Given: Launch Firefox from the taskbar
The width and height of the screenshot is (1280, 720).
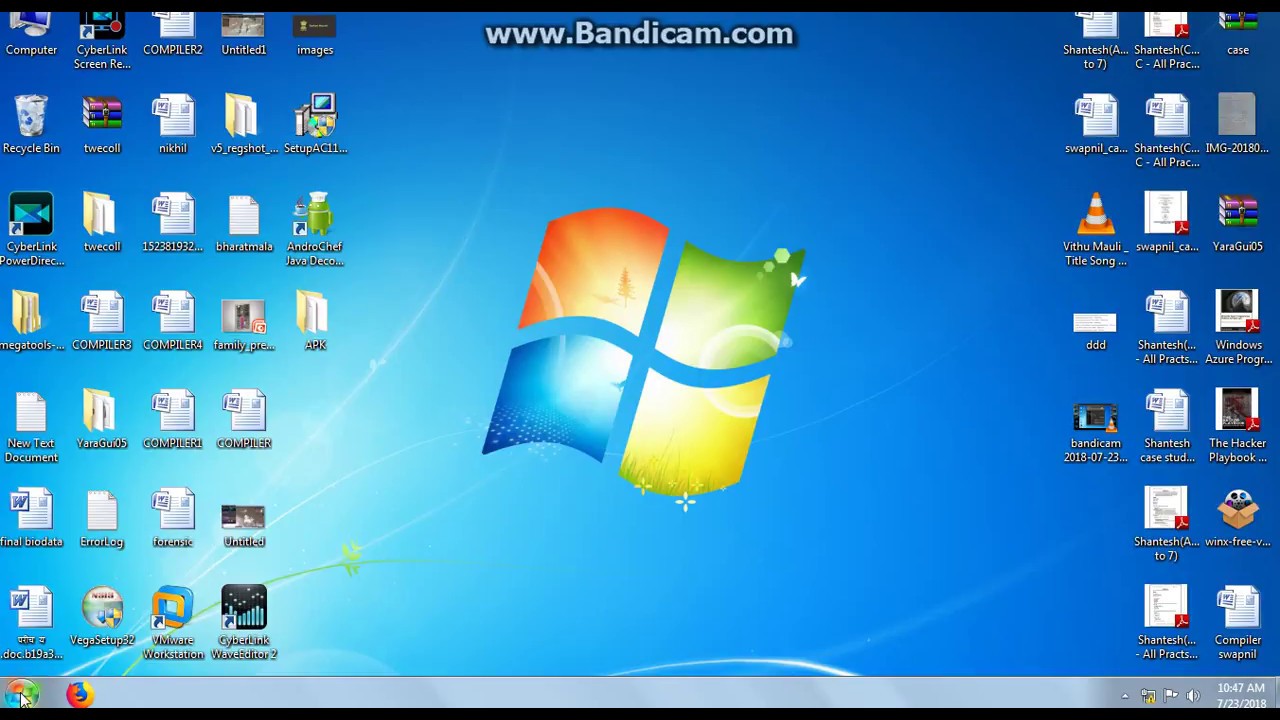Looking at the screenshot, I should click(80, 694).
